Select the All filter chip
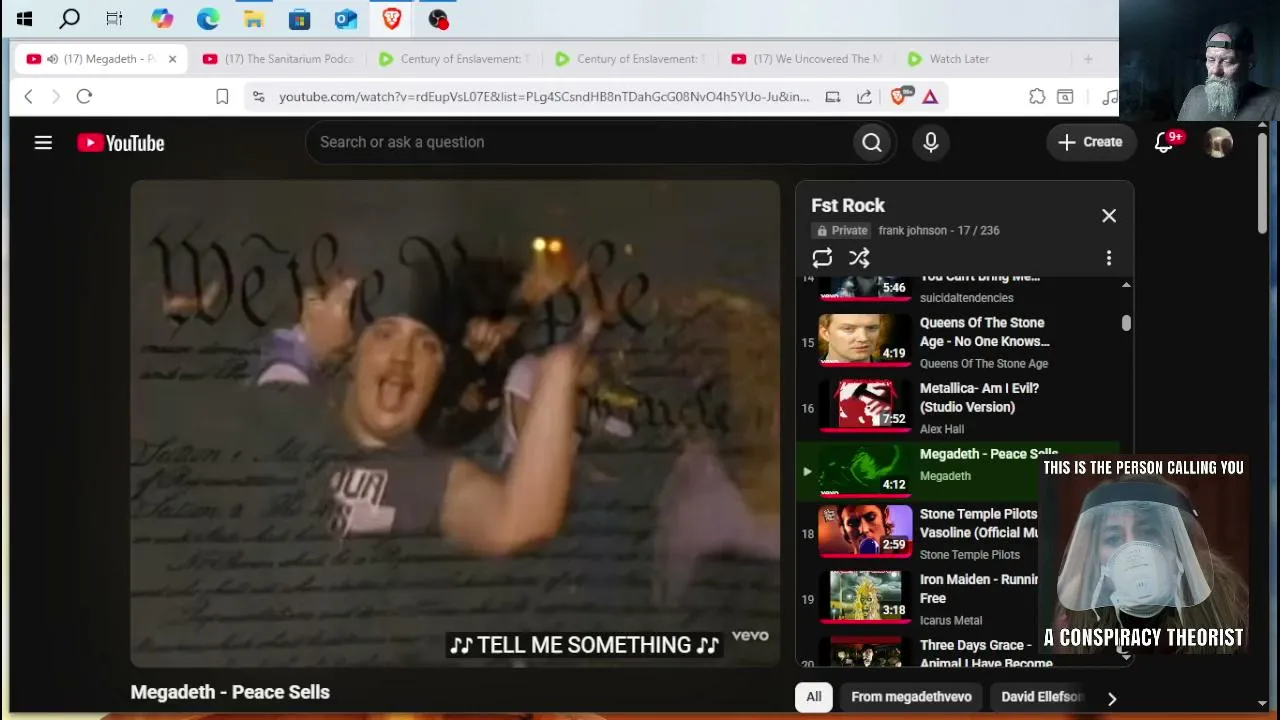Viewport: 1280px width, 720px height. coord(814,697)
